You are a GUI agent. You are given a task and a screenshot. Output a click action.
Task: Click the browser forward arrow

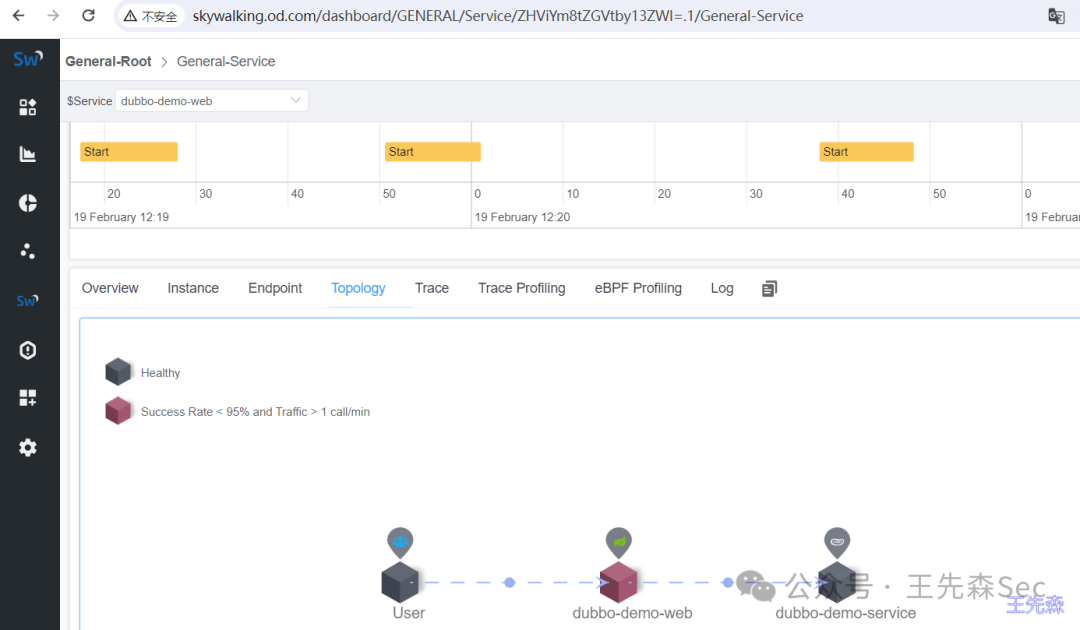pyautogui.click(x=53, y=15)
